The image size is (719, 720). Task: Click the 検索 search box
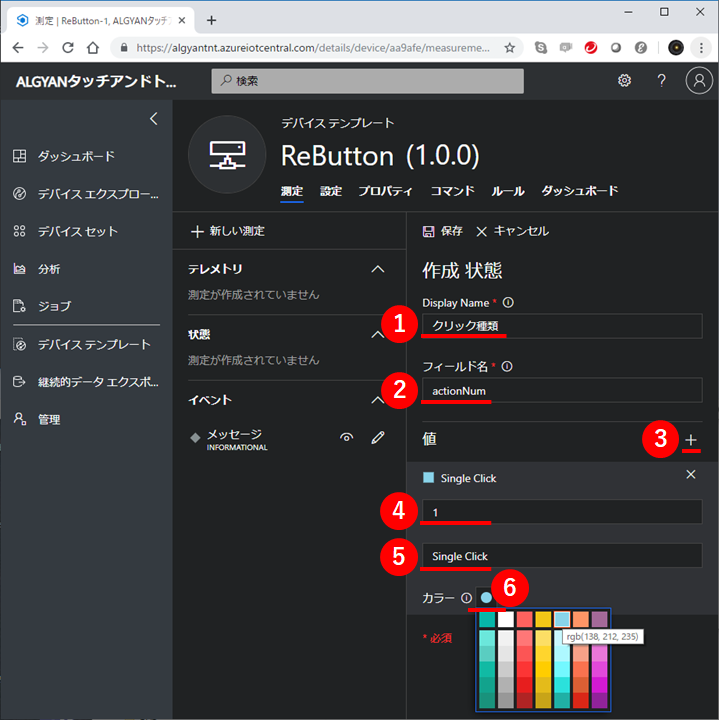[x=367, y=81]
